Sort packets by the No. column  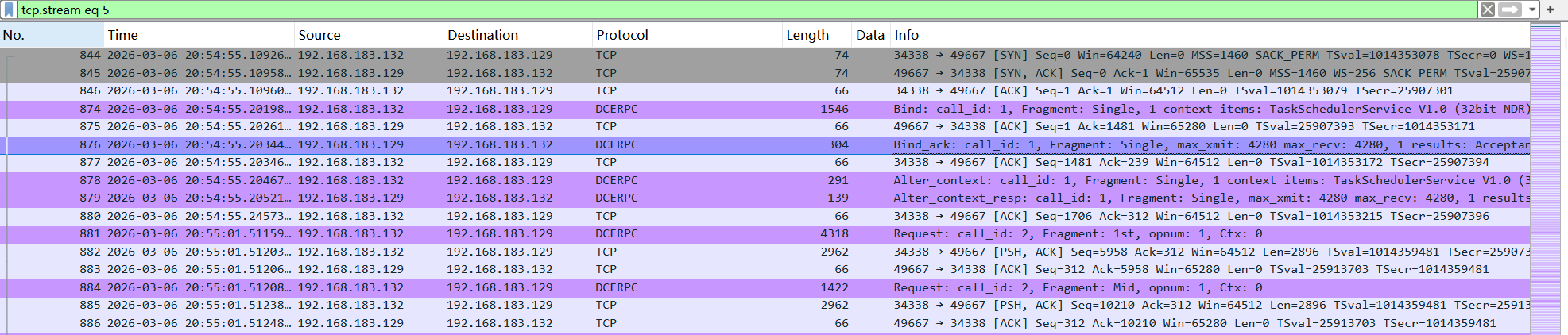pyautogui.click(x=52, y=35)
